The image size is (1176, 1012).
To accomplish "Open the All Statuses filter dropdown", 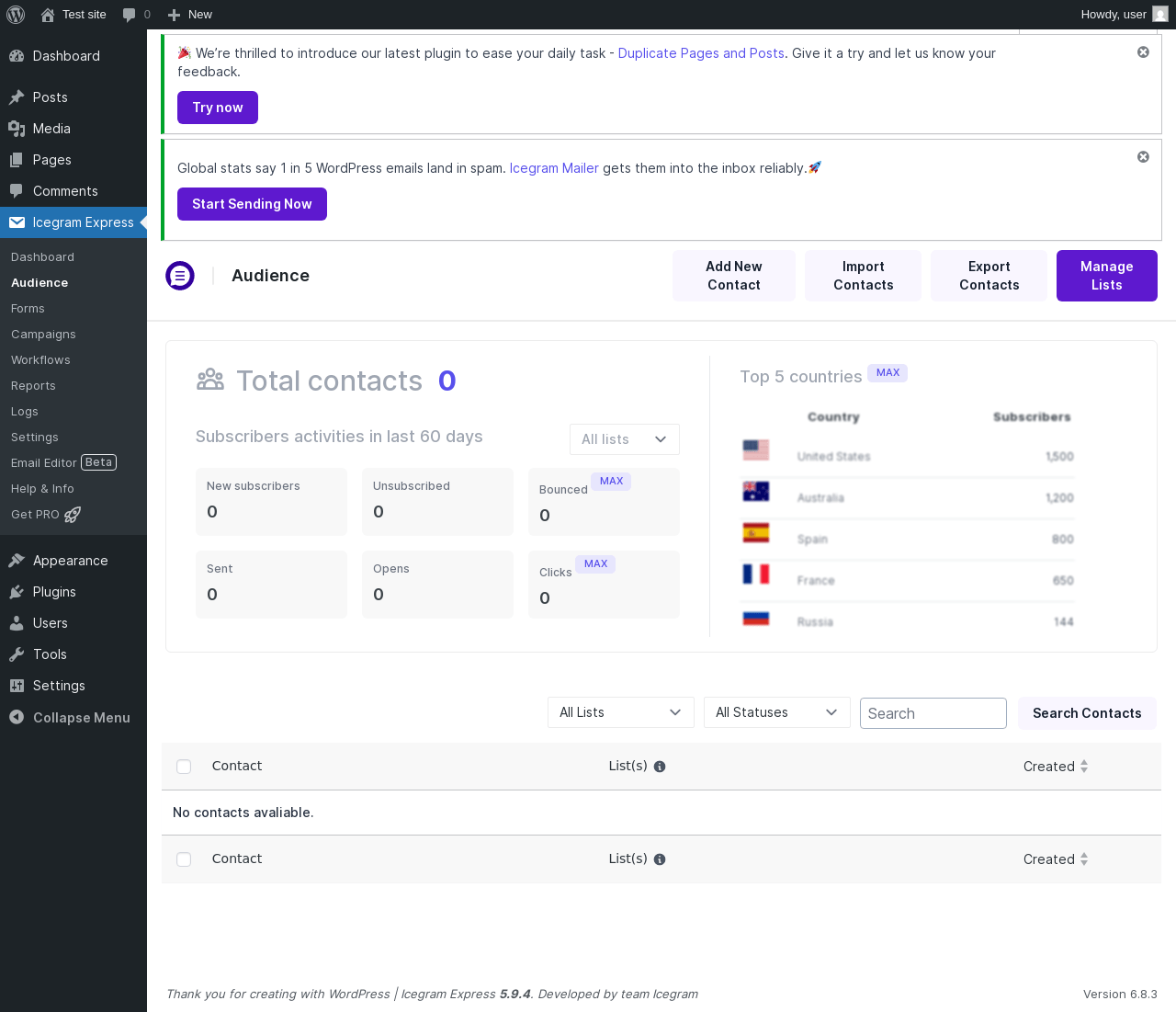I will click(x=777, y=712).
